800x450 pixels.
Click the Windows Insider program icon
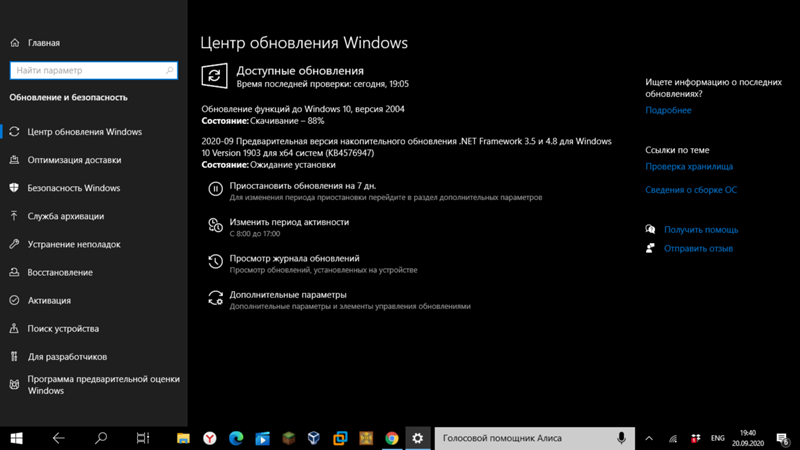(x=14, y=384)
